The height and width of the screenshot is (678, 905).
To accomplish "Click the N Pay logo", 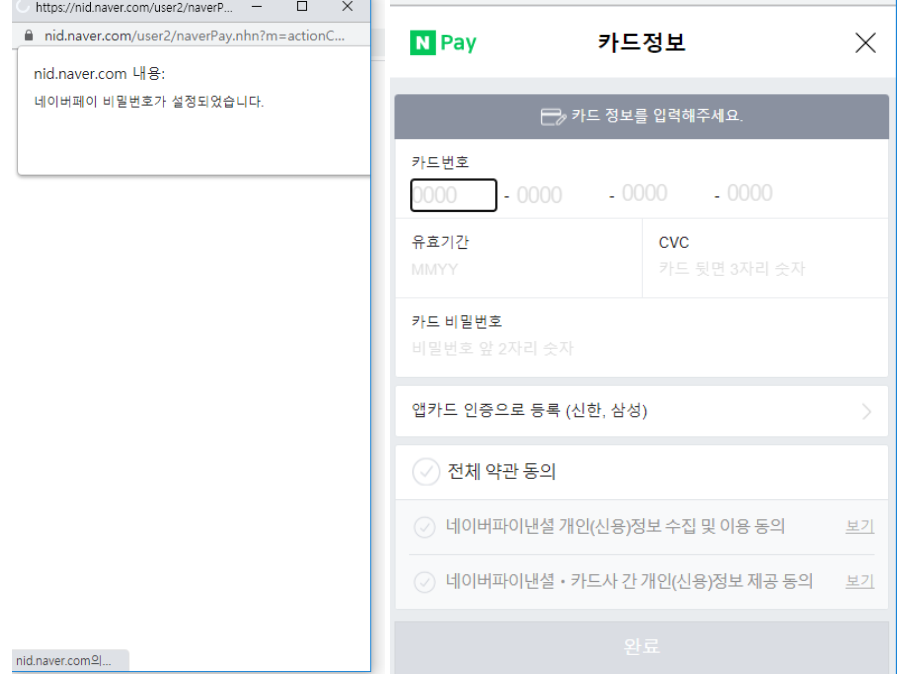I will 443,43.
